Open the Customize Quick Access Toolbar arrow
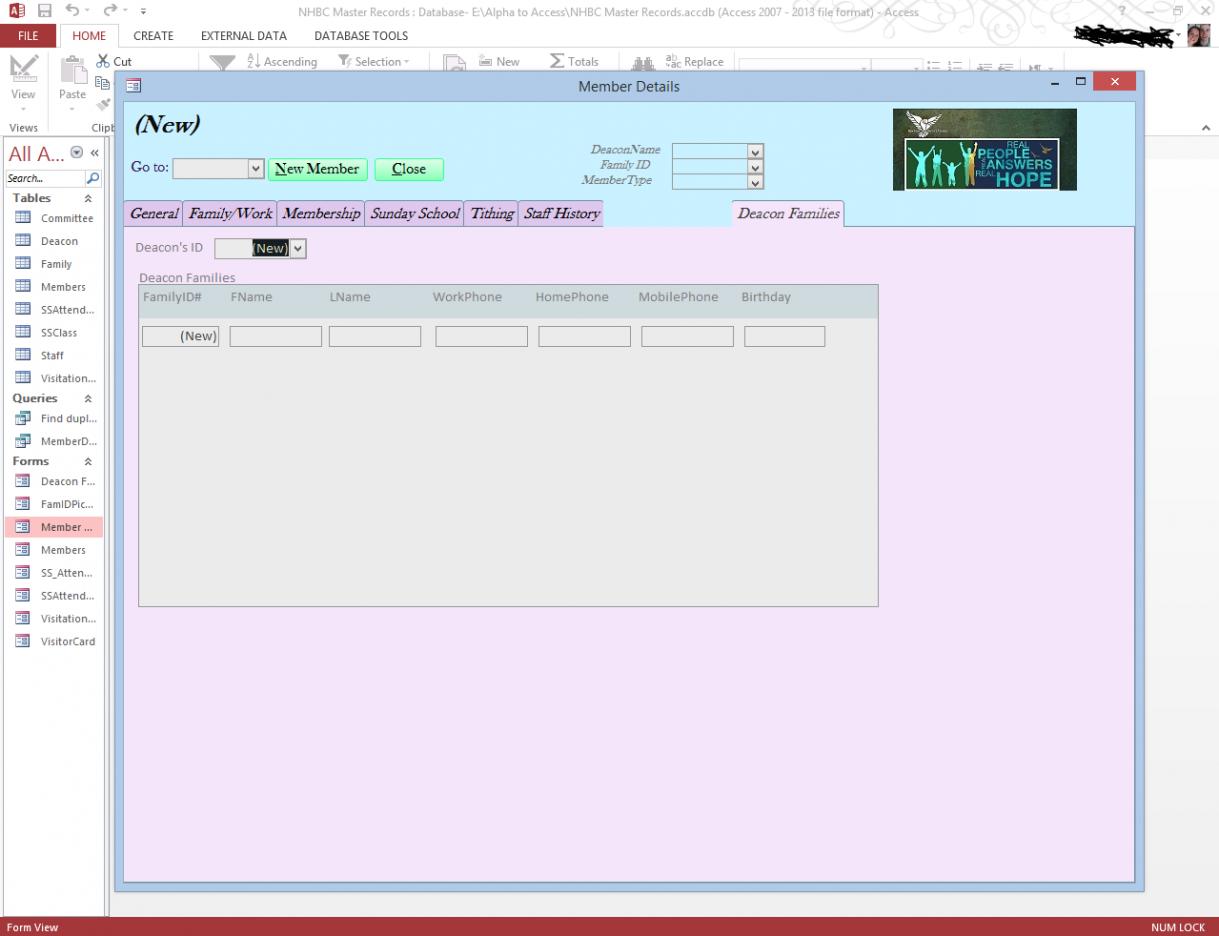The height and width of the screenshot is (936, 1219). pos(145,12)
